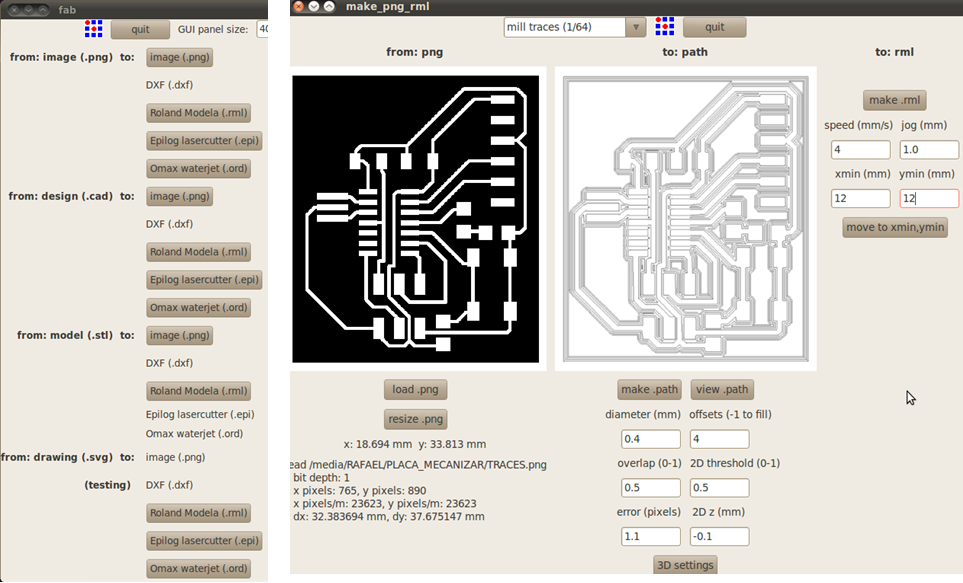Click Omax waterjet (.ord) text under from: model

click(x=194, y=434)
